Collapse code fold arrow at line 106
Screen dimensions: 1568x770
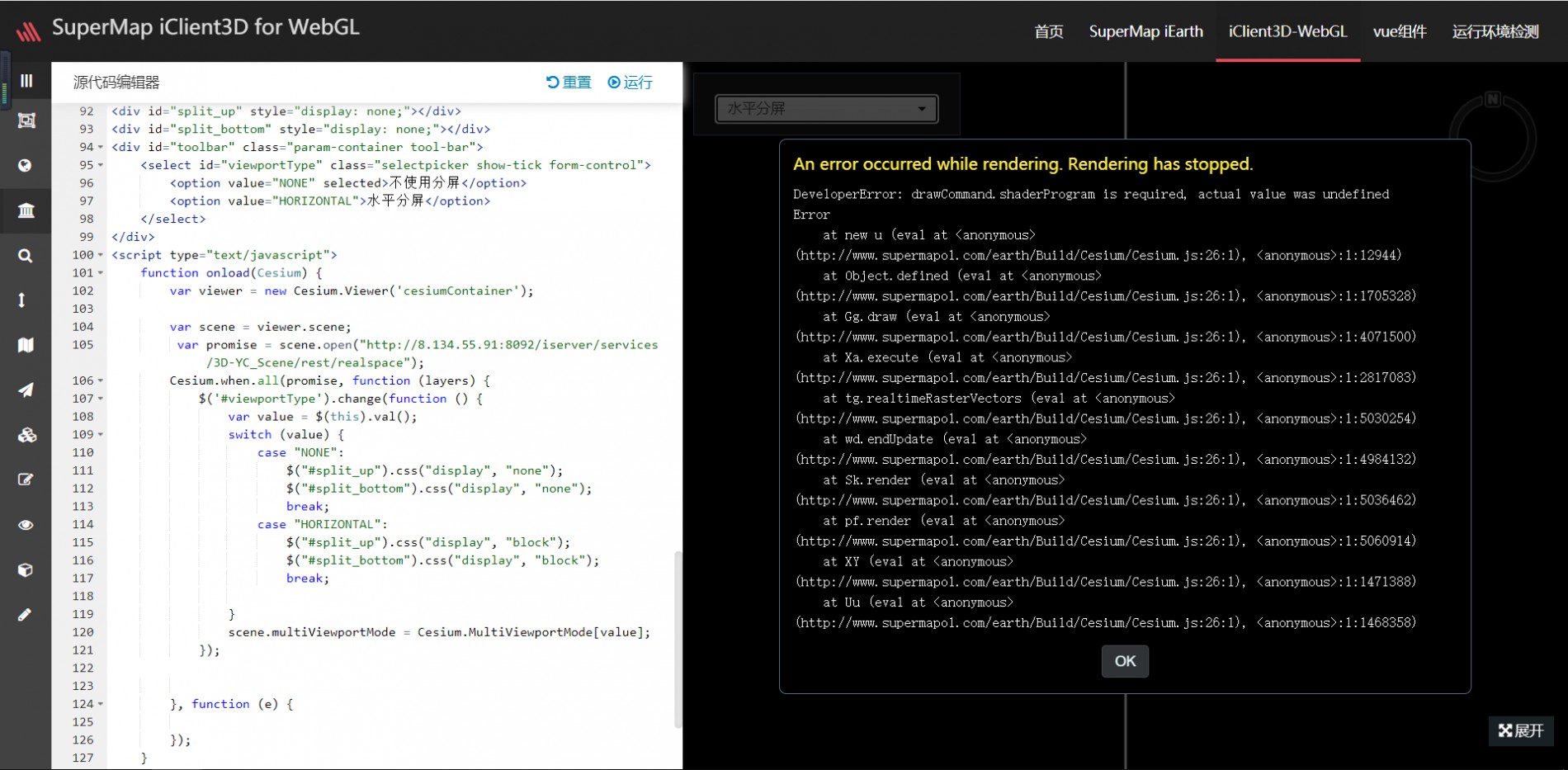tap(101, 380)
